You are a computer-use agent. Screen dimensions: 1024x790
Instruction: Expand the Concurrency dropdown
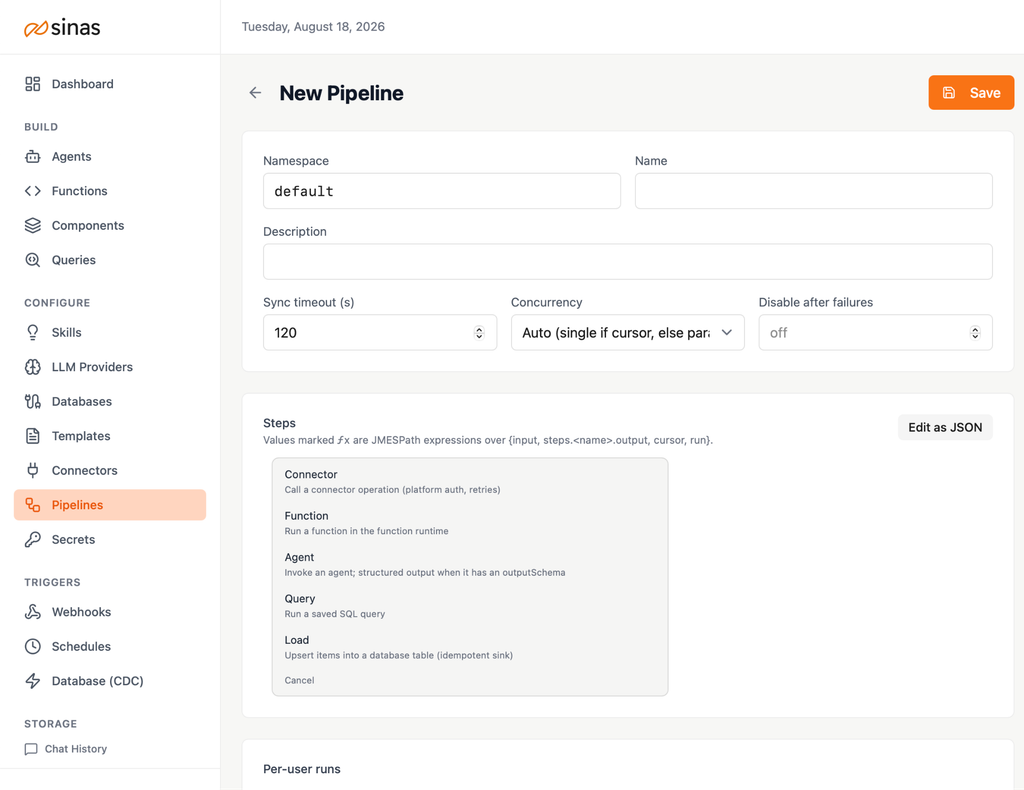point(628,332)
